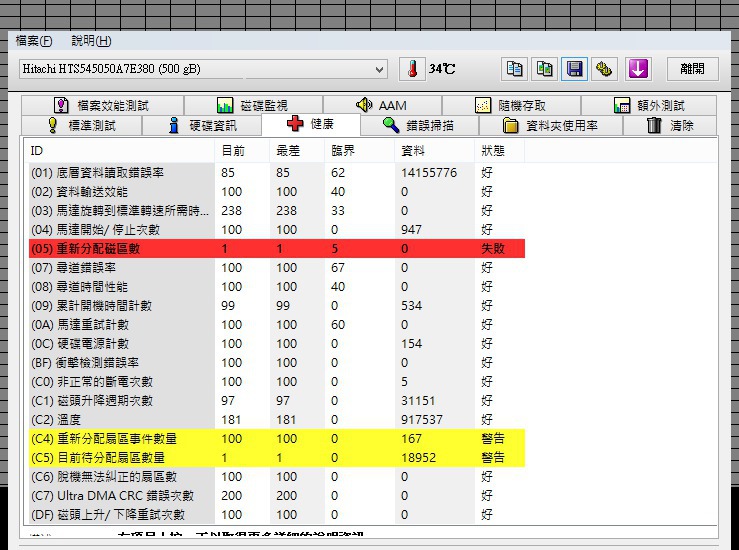Switch to the 標準測試 tab
The height and width of the screenshot is (550, 739).
click(x=82, y=125)
